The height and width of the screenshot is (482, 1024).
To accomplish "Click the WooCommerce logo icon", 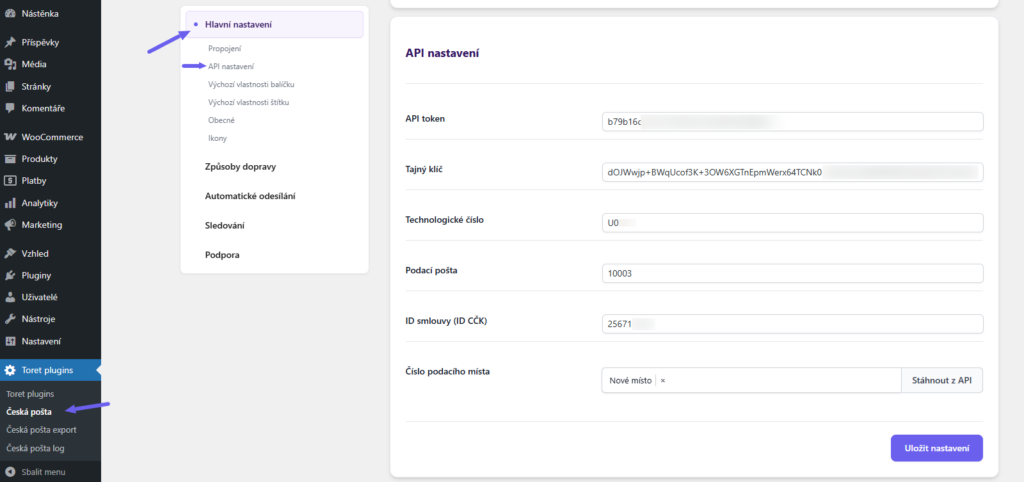I will point(10,137).
